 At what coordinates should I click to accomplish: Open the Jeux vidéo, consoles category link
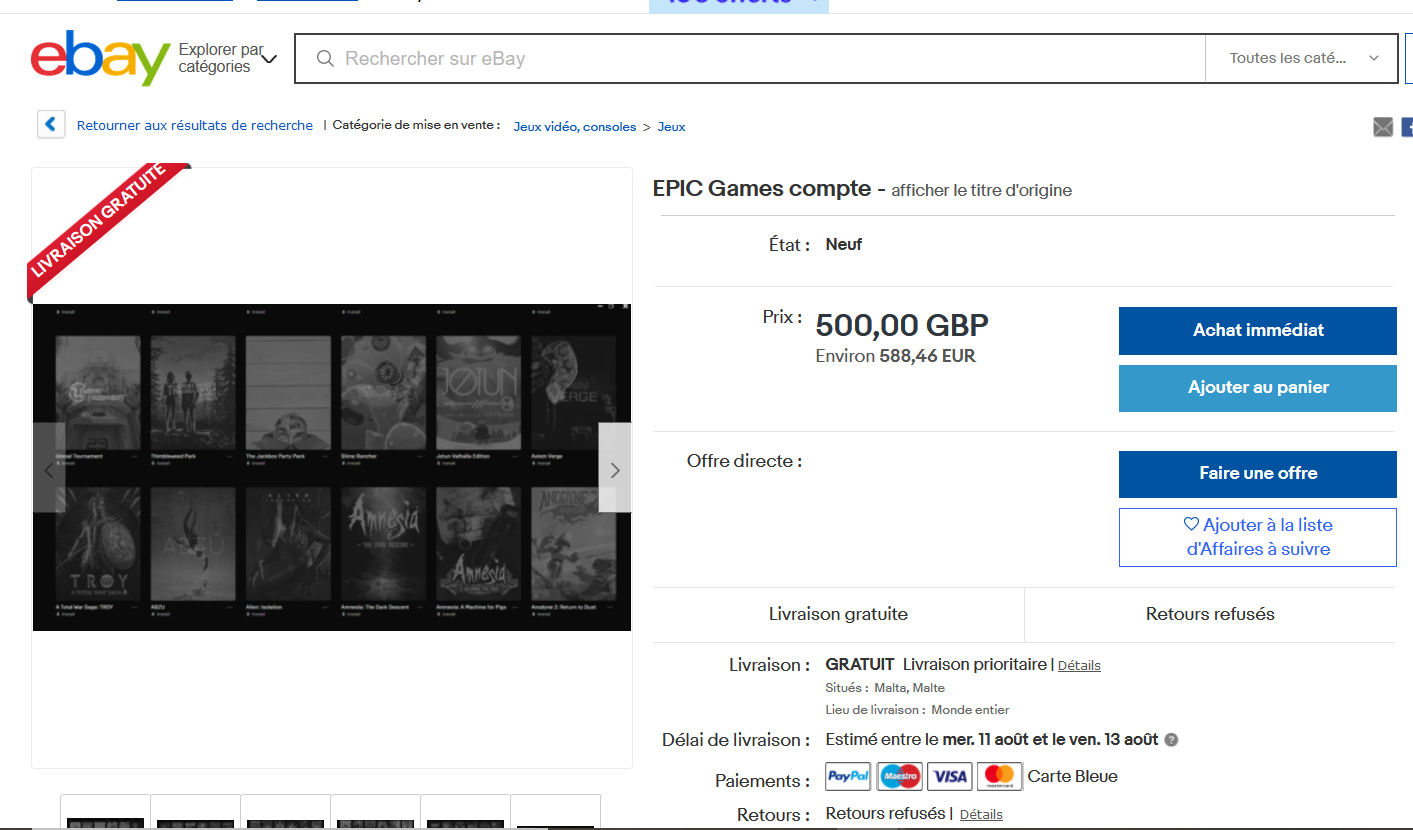click(x=575, y=127)
